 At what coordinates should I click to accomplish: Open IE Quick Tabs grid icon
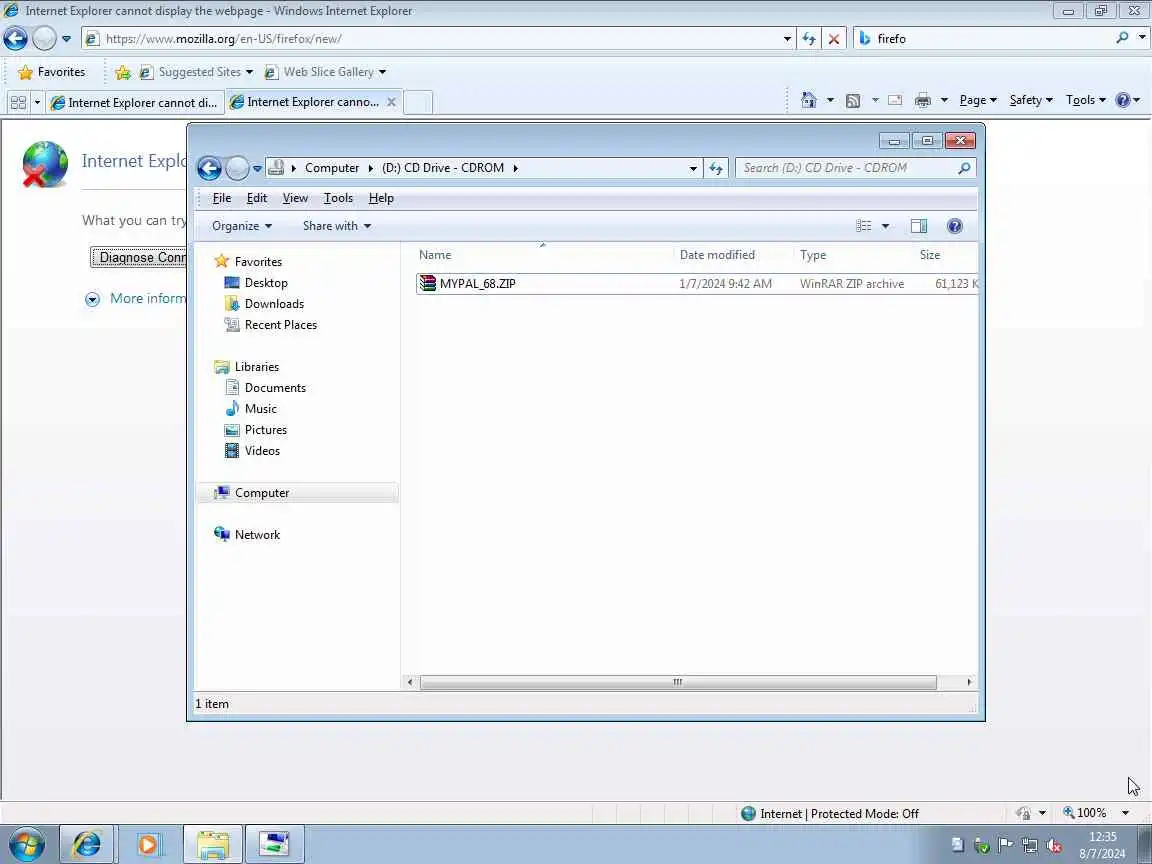18,103
